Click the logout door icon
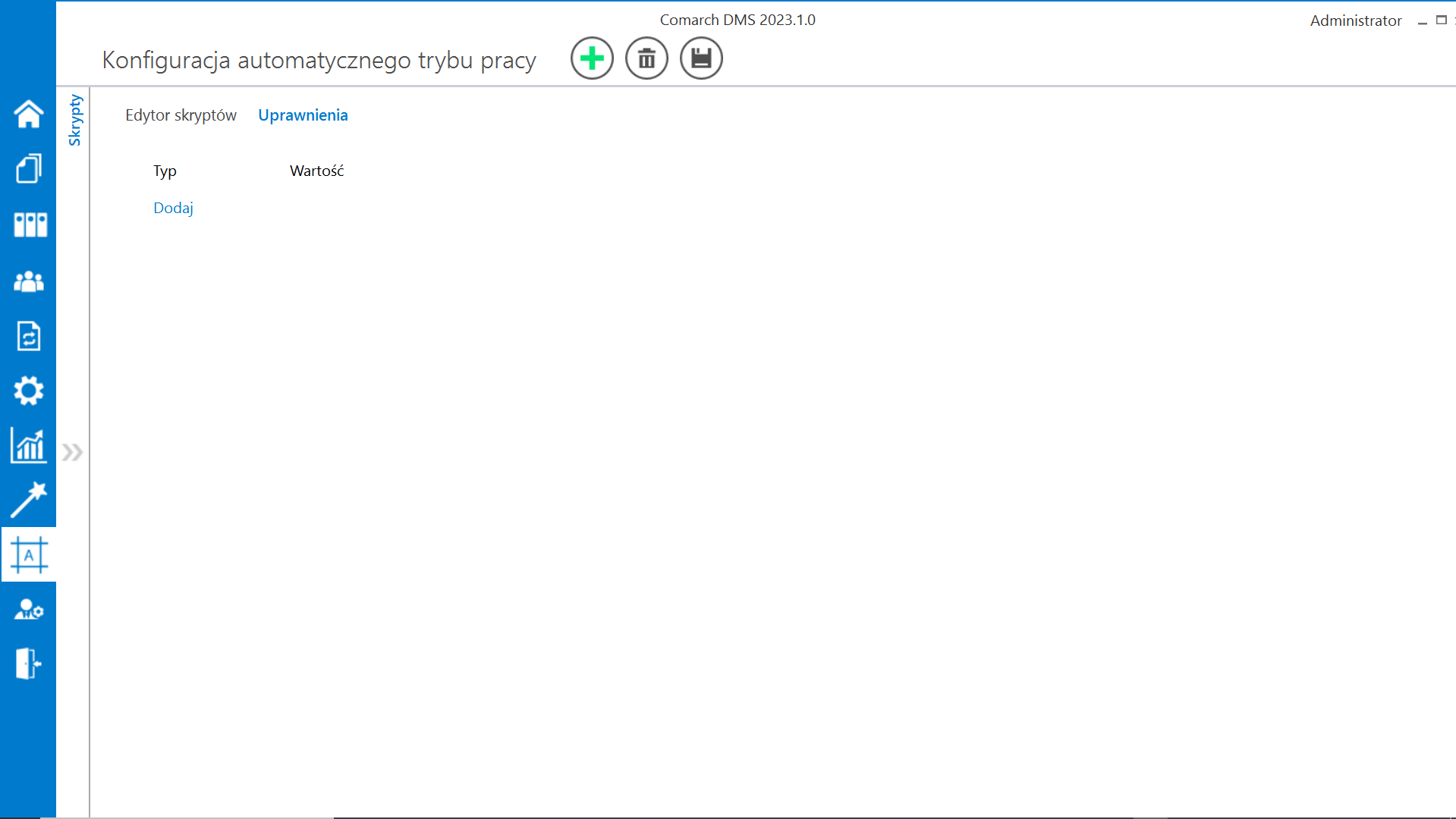 click(x=29, y=664)
